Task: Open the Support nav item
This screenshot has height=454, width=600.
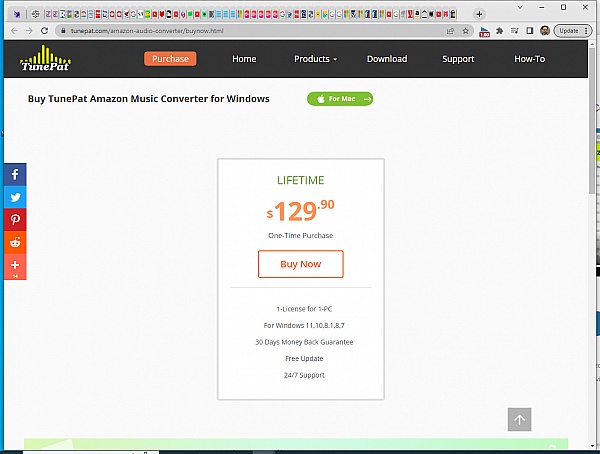Action: pyautogui.click(x=458, y=59)
